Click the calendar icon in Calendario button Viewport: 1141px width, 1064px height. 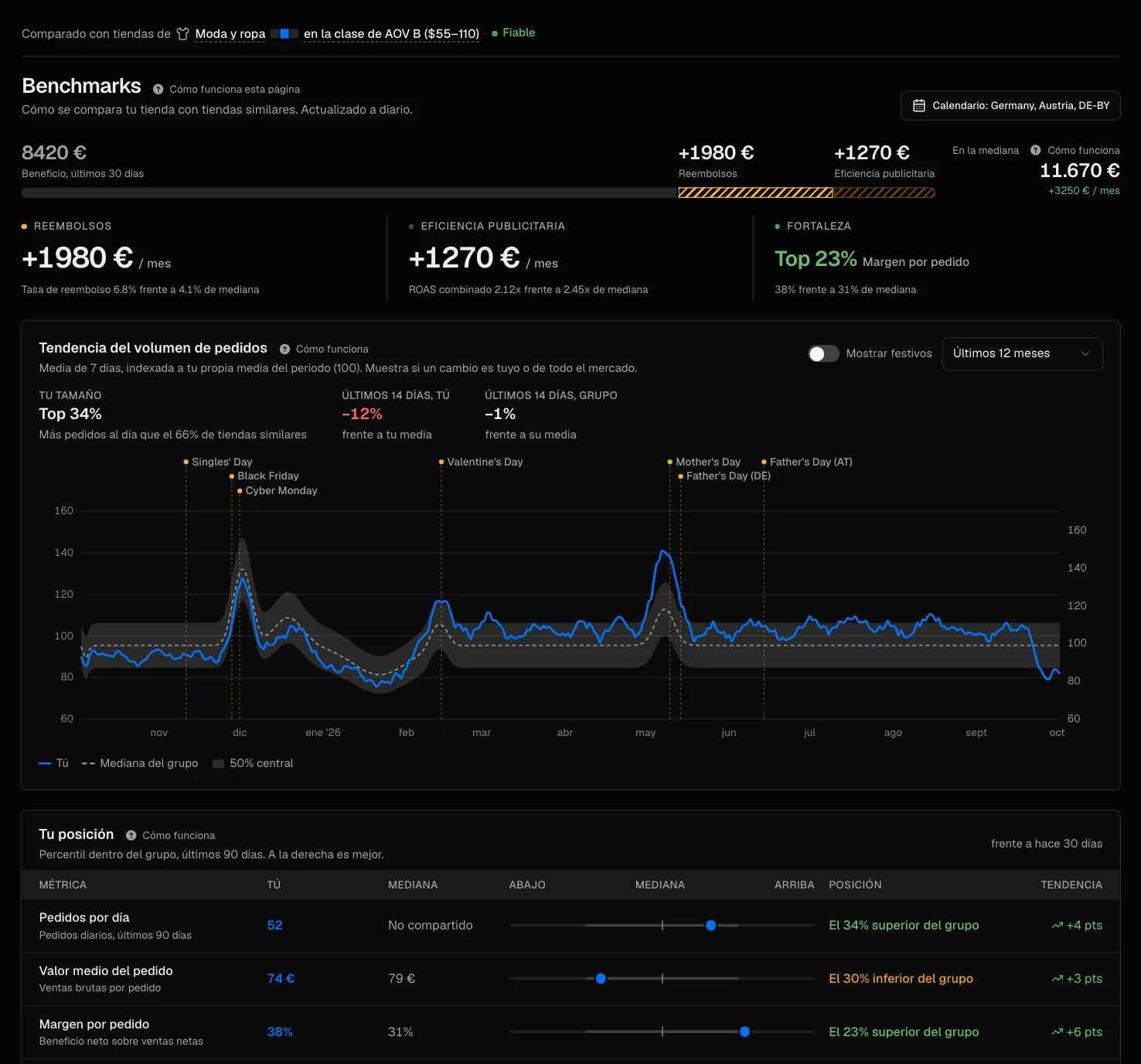tap(919, 106)
